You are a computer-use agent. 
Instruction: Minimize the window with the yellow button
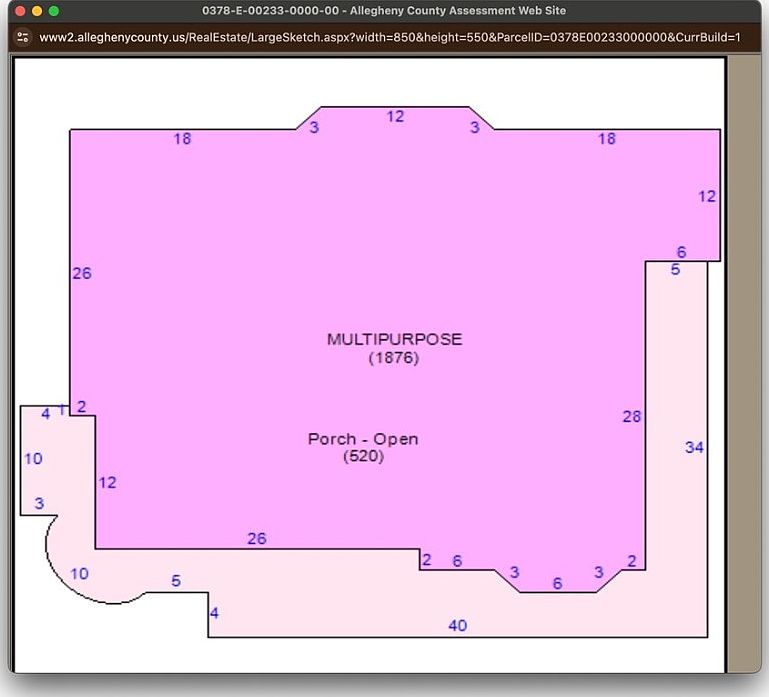tap(37, 10)
